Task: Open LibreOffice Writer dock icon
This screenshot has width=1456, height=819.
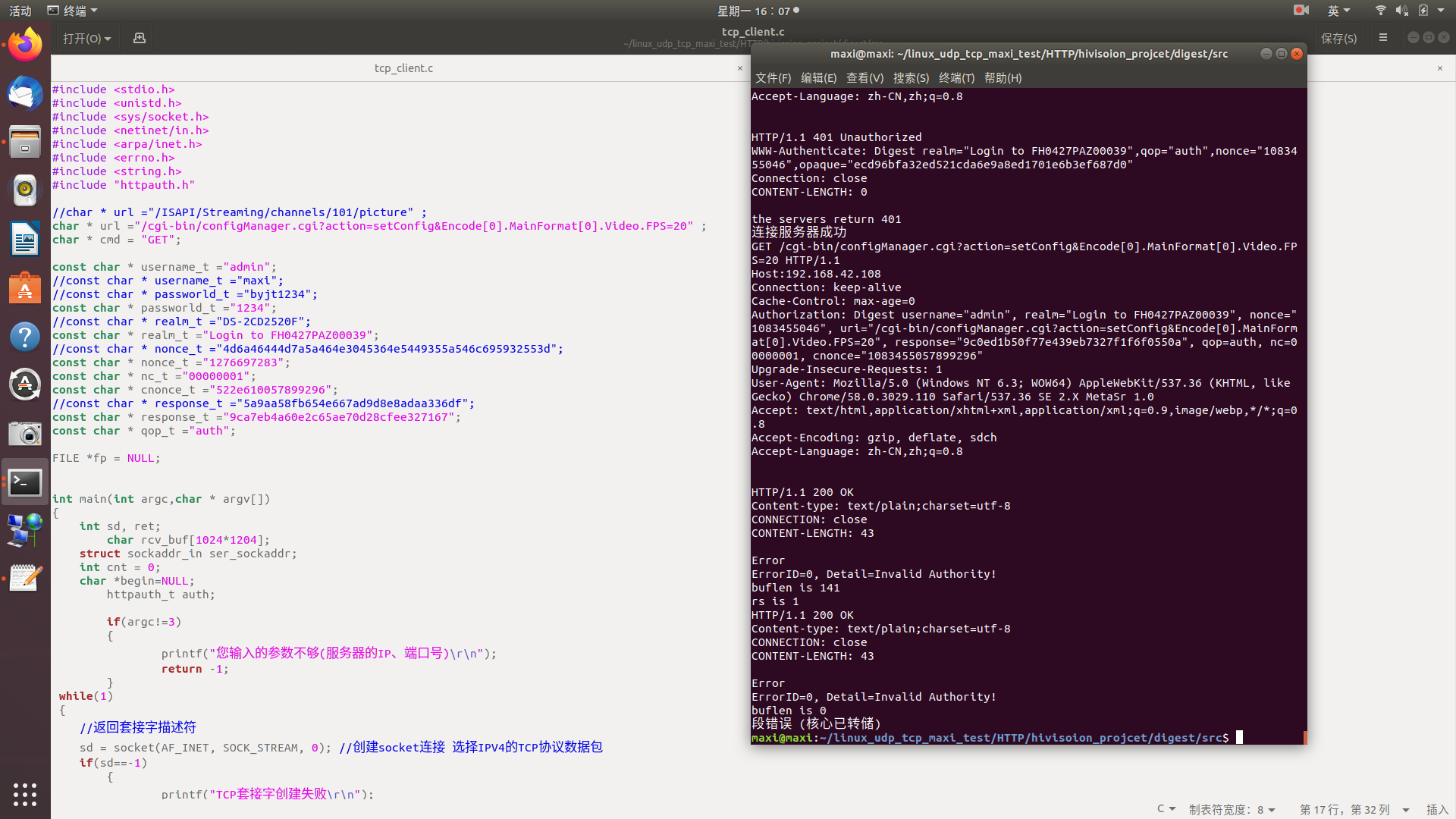Action: coord(25,240)
